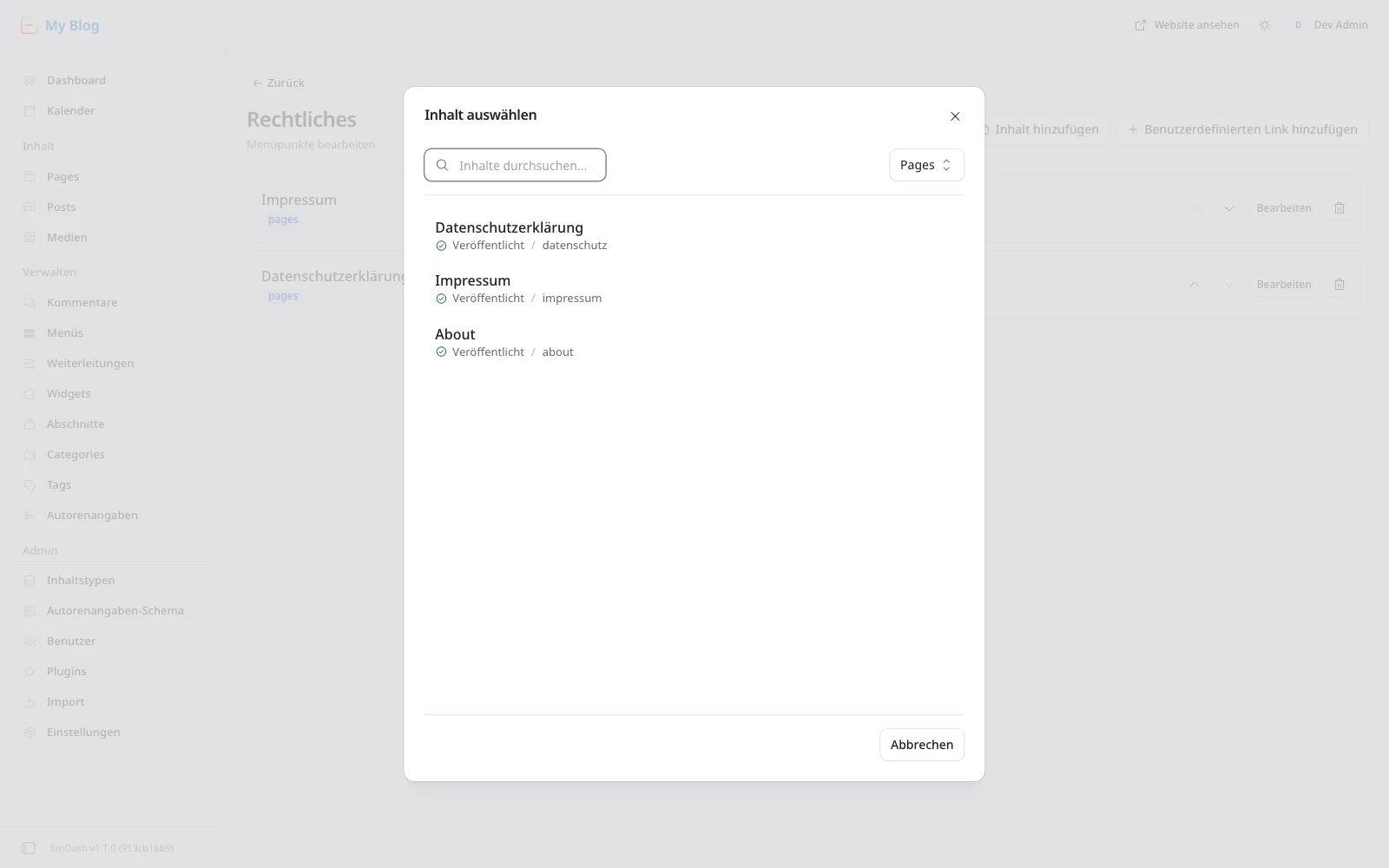Click the Autorenangaben sidebar icon
The width and height of the screenshot is (1389, 868).
(x=30, y=515)
